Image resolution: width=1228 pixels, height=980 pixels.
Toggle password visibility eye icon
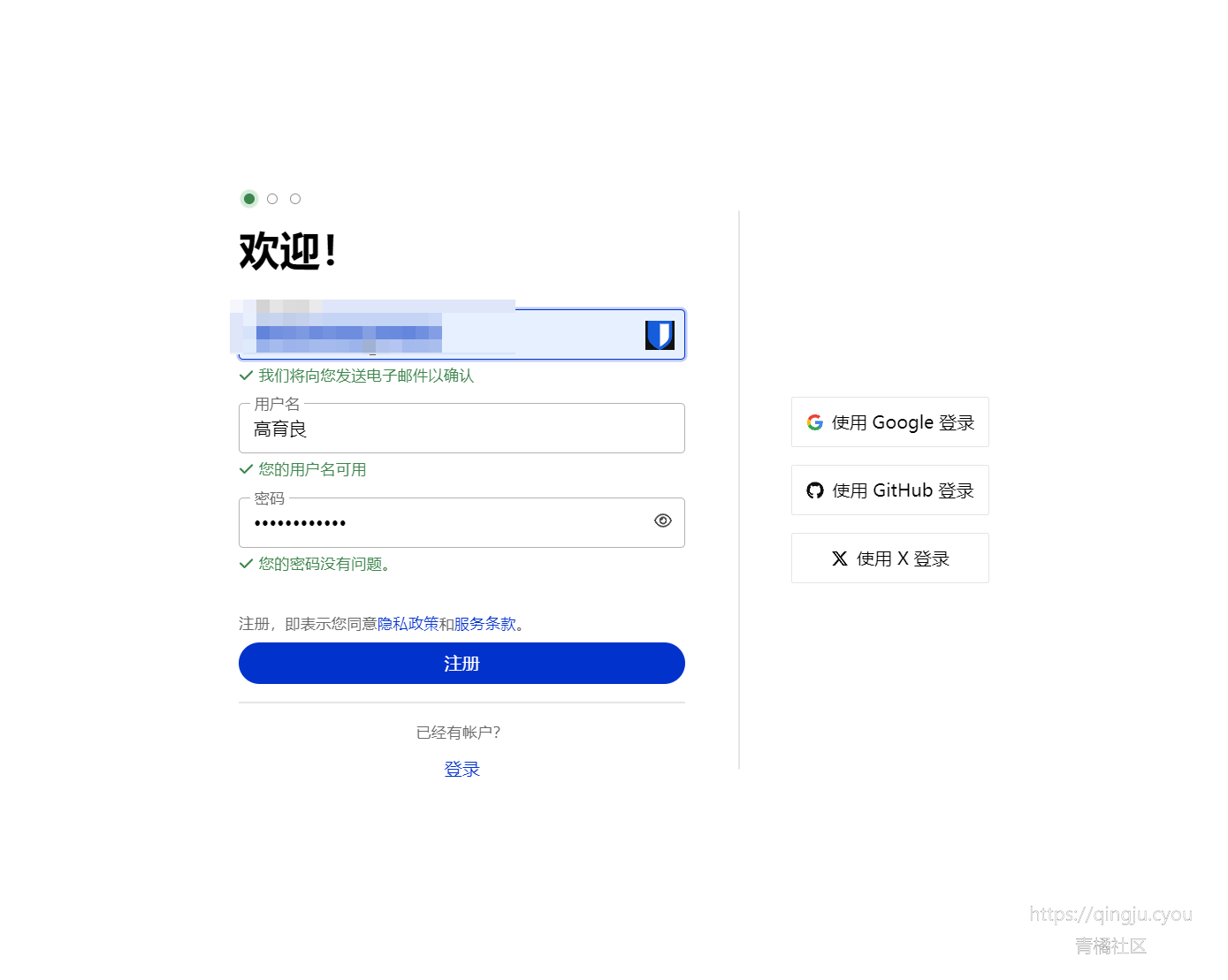(663, 520)
